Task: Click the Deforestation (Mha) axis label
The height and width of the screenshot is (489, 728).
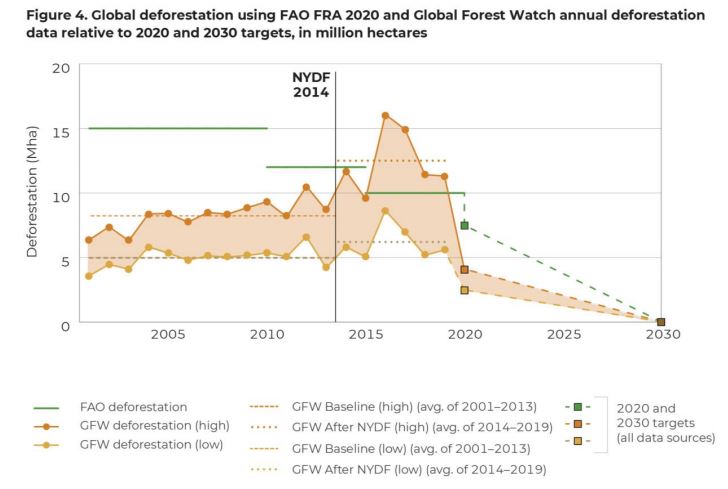Action: click(x=32, y=192)
